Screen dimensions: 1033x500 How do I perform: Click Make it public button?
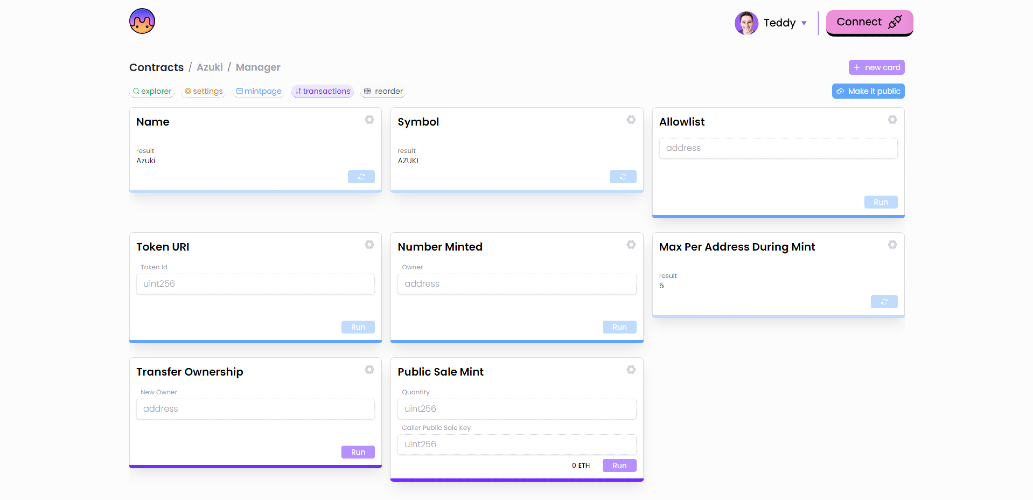point(868,91)
